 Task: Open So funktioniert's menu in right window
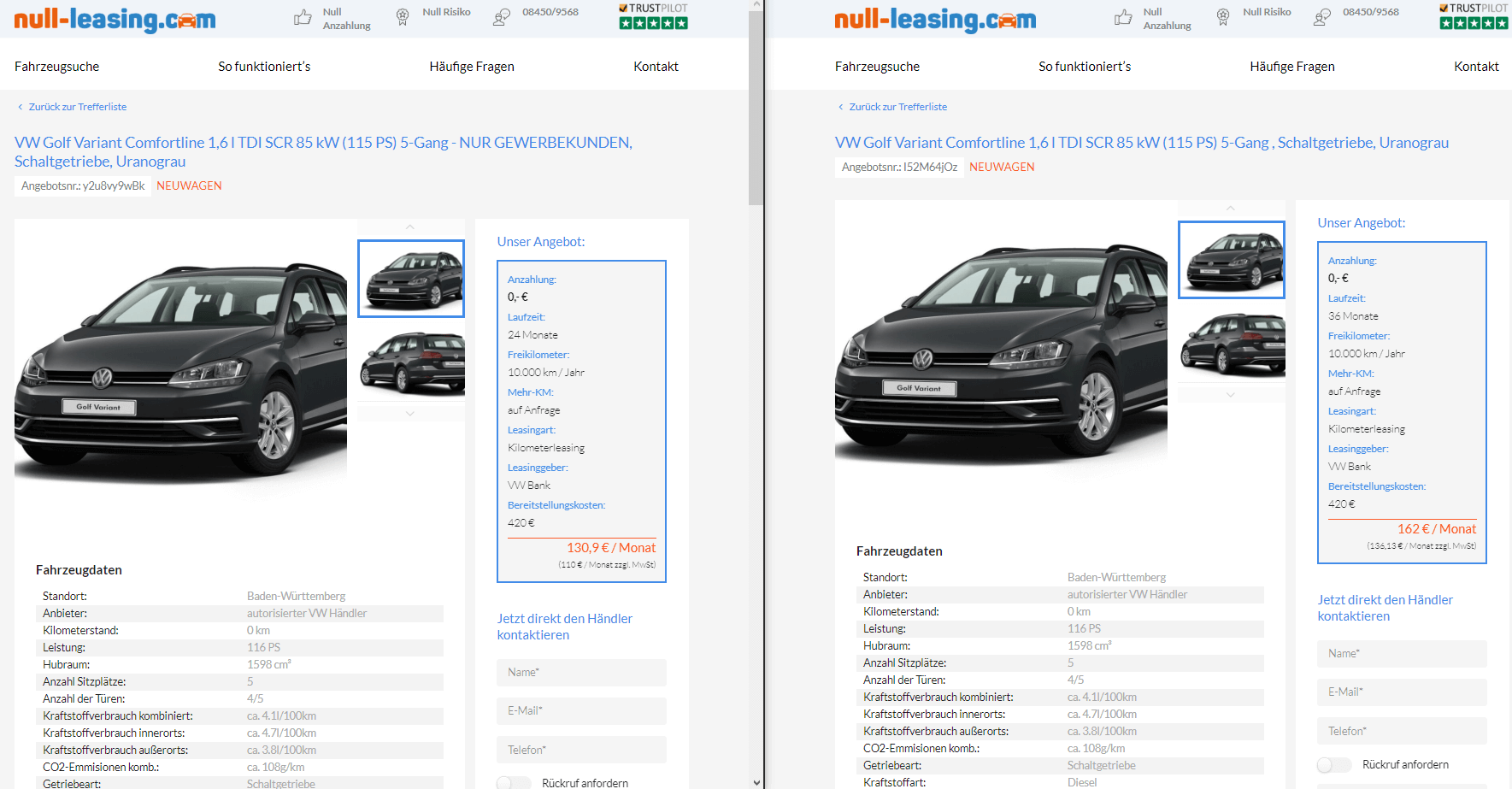1085,67
